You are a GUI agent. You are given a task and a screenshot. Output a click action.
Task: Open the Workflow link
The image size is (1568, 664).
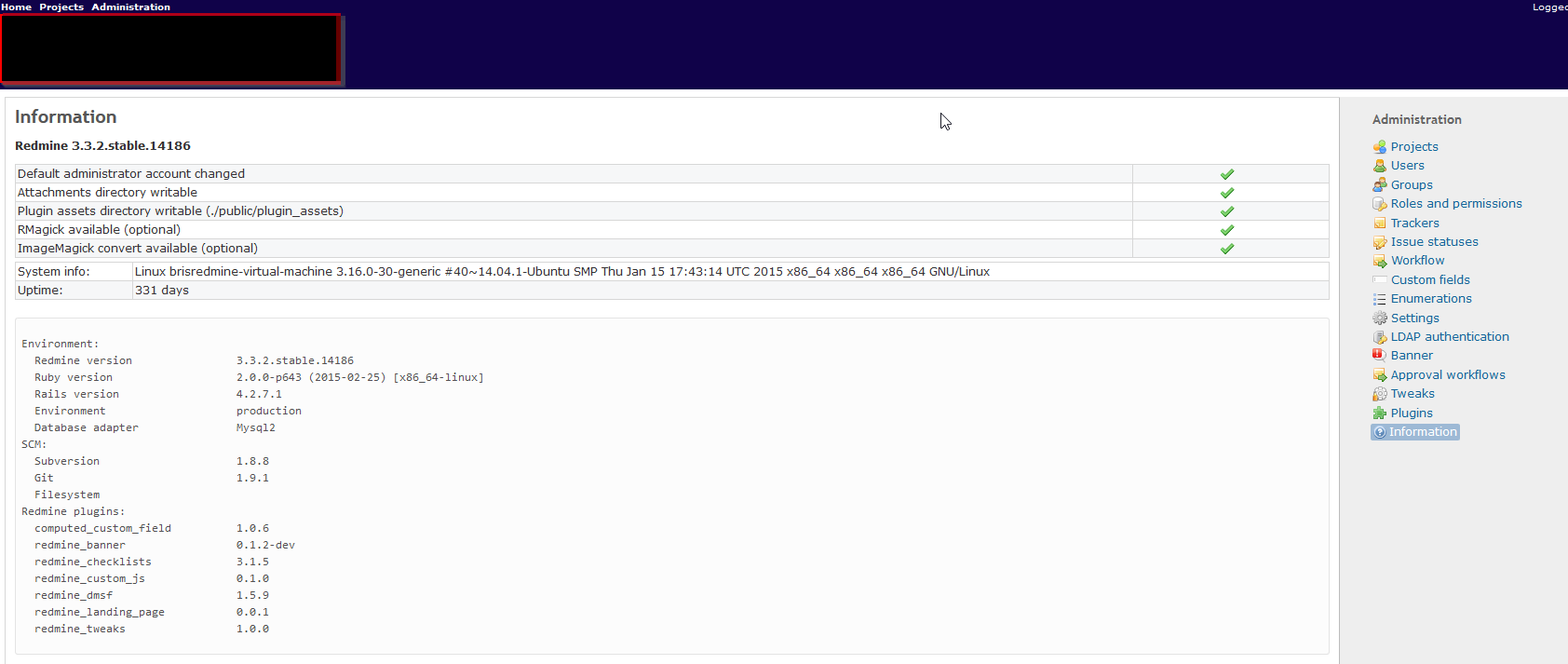1417,261
